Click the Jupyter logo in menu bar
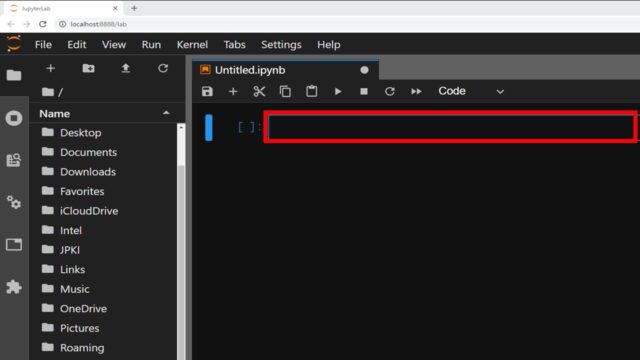The height and width of the screenshot is (360, 640). click(x=13, y=44)
